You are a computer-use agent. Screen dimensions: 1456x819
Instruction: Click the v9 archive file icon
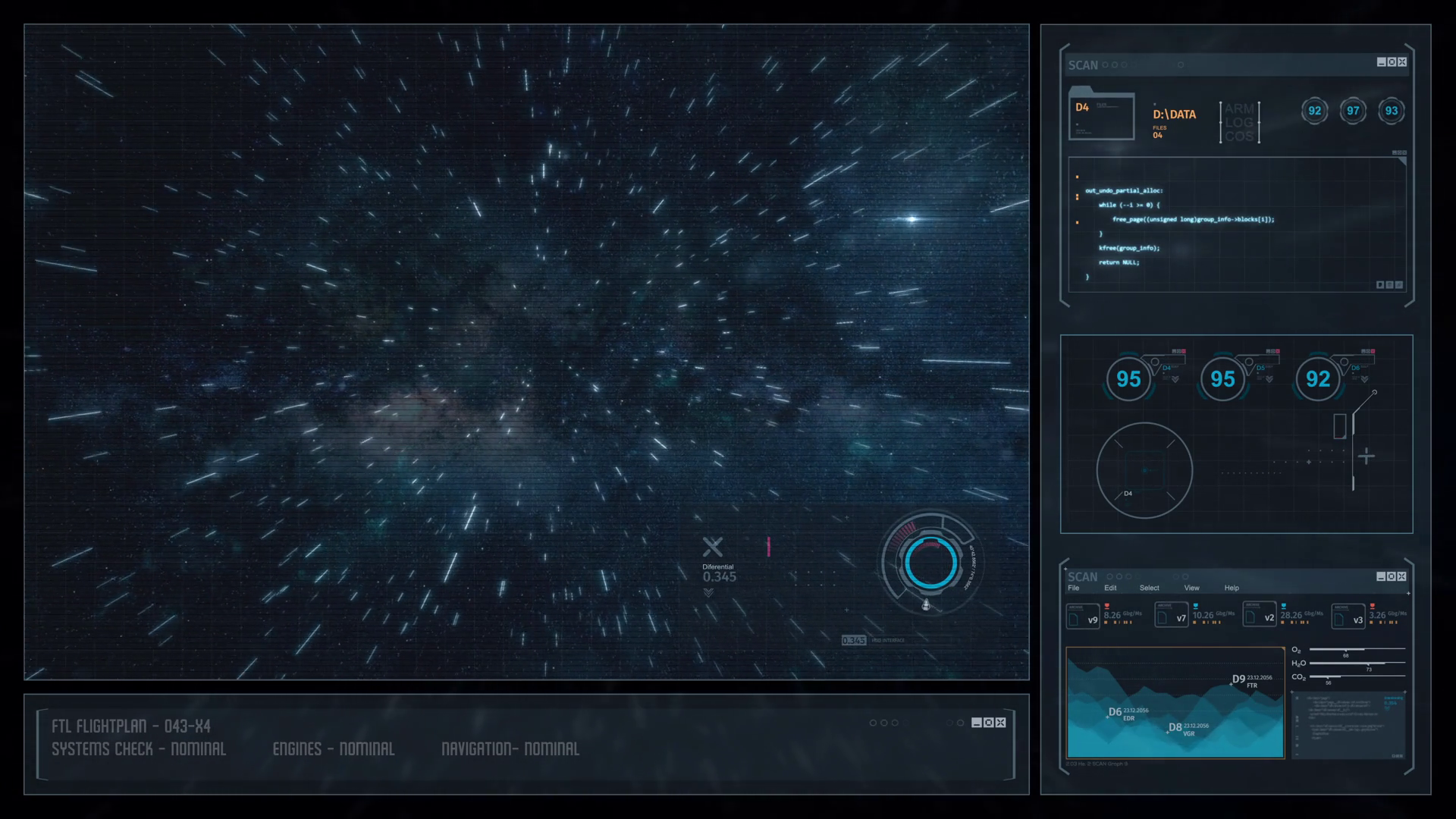(x=1083, y=617)
